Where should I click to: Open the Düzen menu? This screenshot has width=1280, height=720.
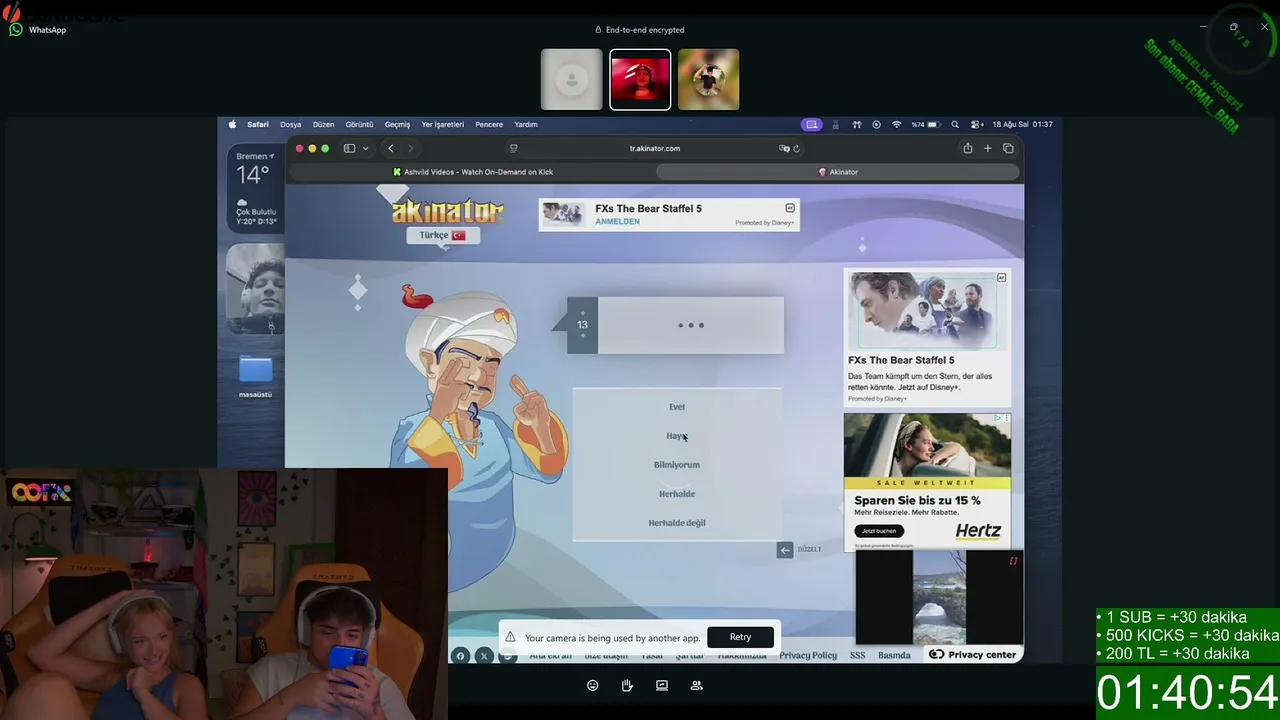click(323, 125)
